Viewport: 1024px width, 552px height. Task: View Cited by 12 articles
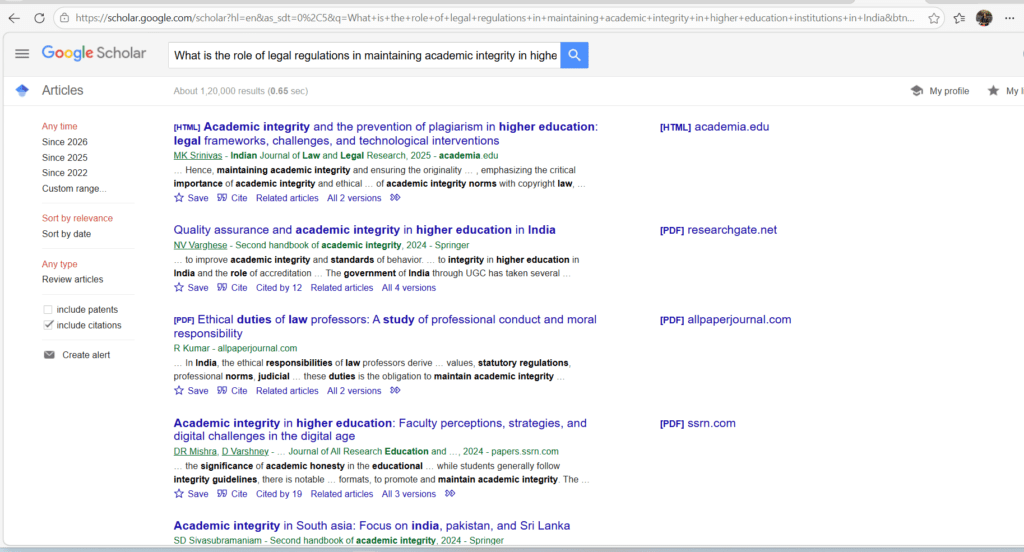pos(279,287)
